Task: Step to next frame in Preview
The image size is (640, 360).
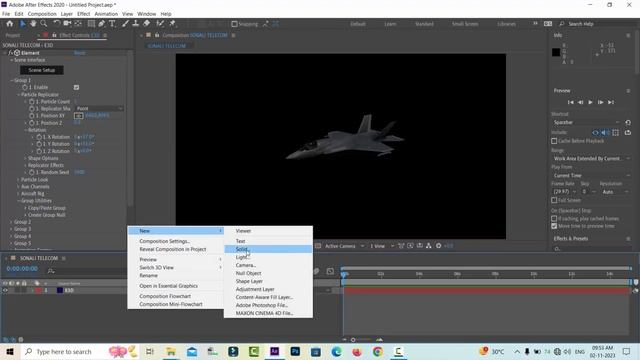Action: (600, 102)
